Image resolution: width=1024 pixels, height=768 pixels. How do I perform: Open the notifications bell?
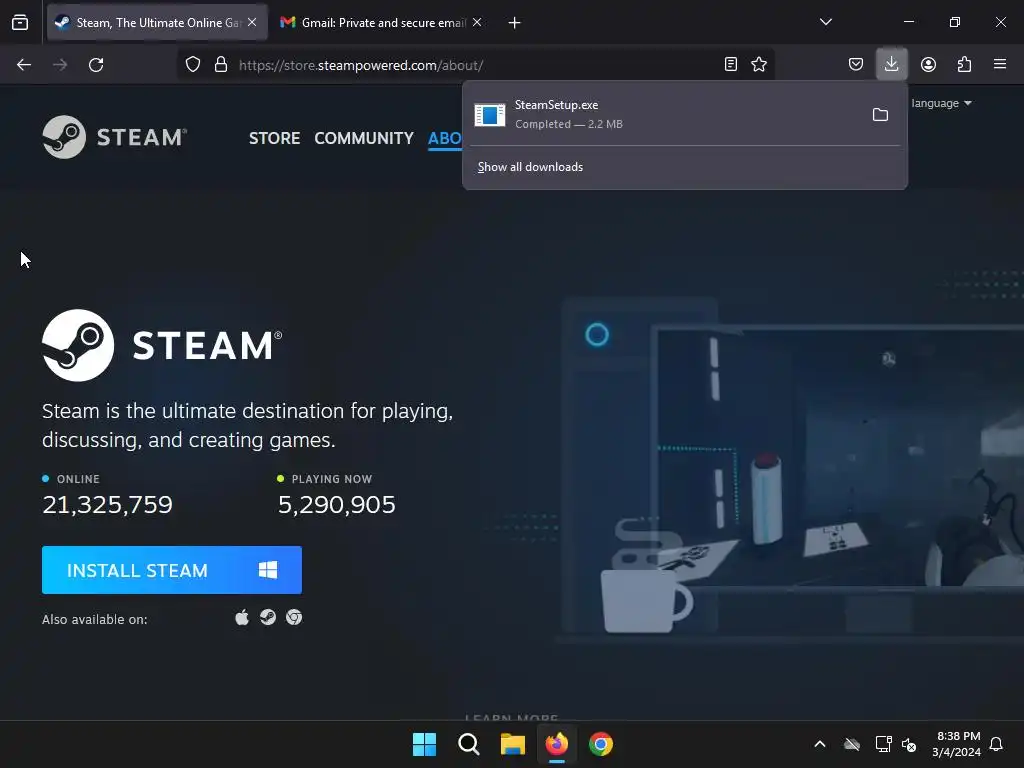pyautogui.click(x=997, y=744)
